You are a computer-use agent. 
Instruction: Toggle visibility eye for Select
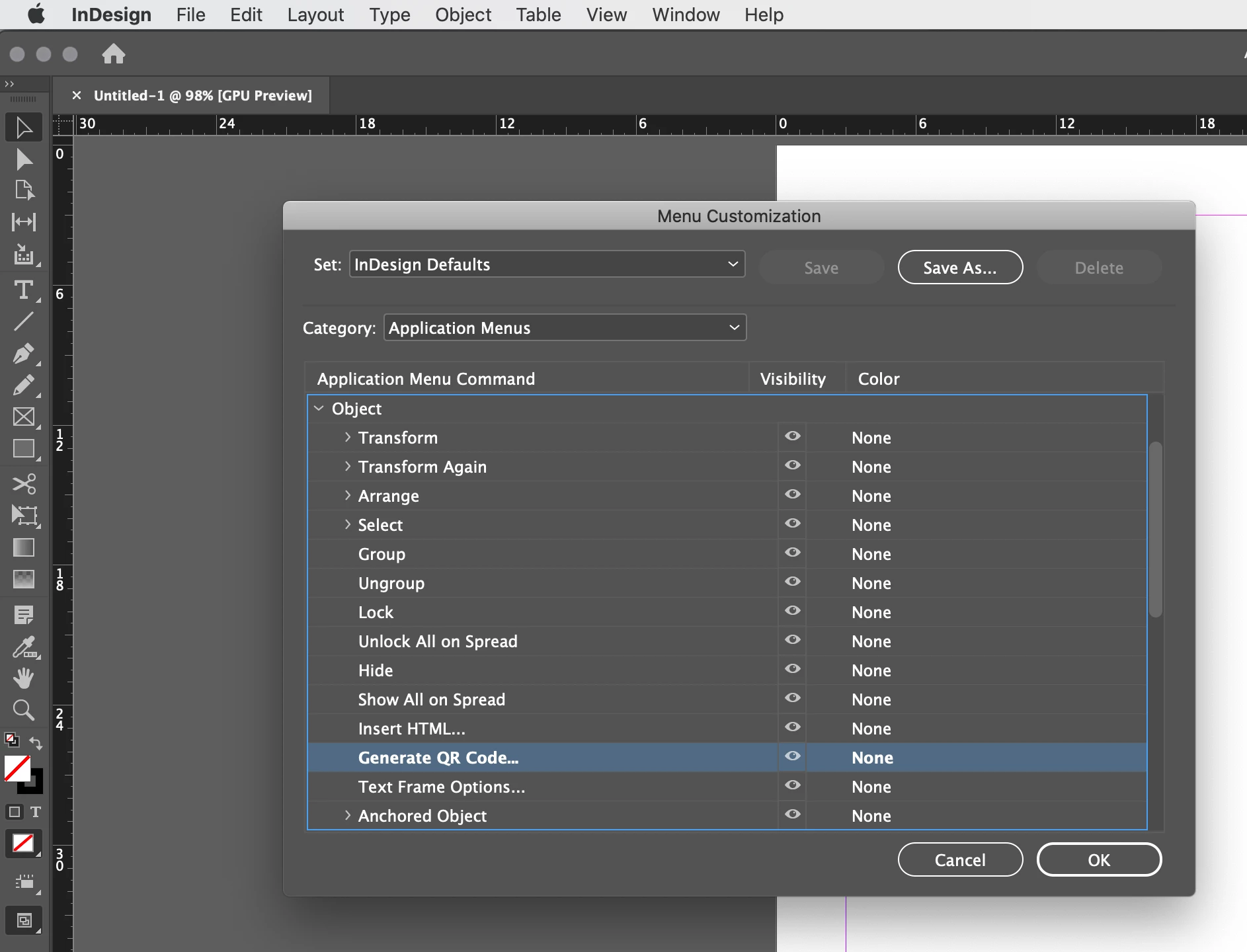coord(793,524)
